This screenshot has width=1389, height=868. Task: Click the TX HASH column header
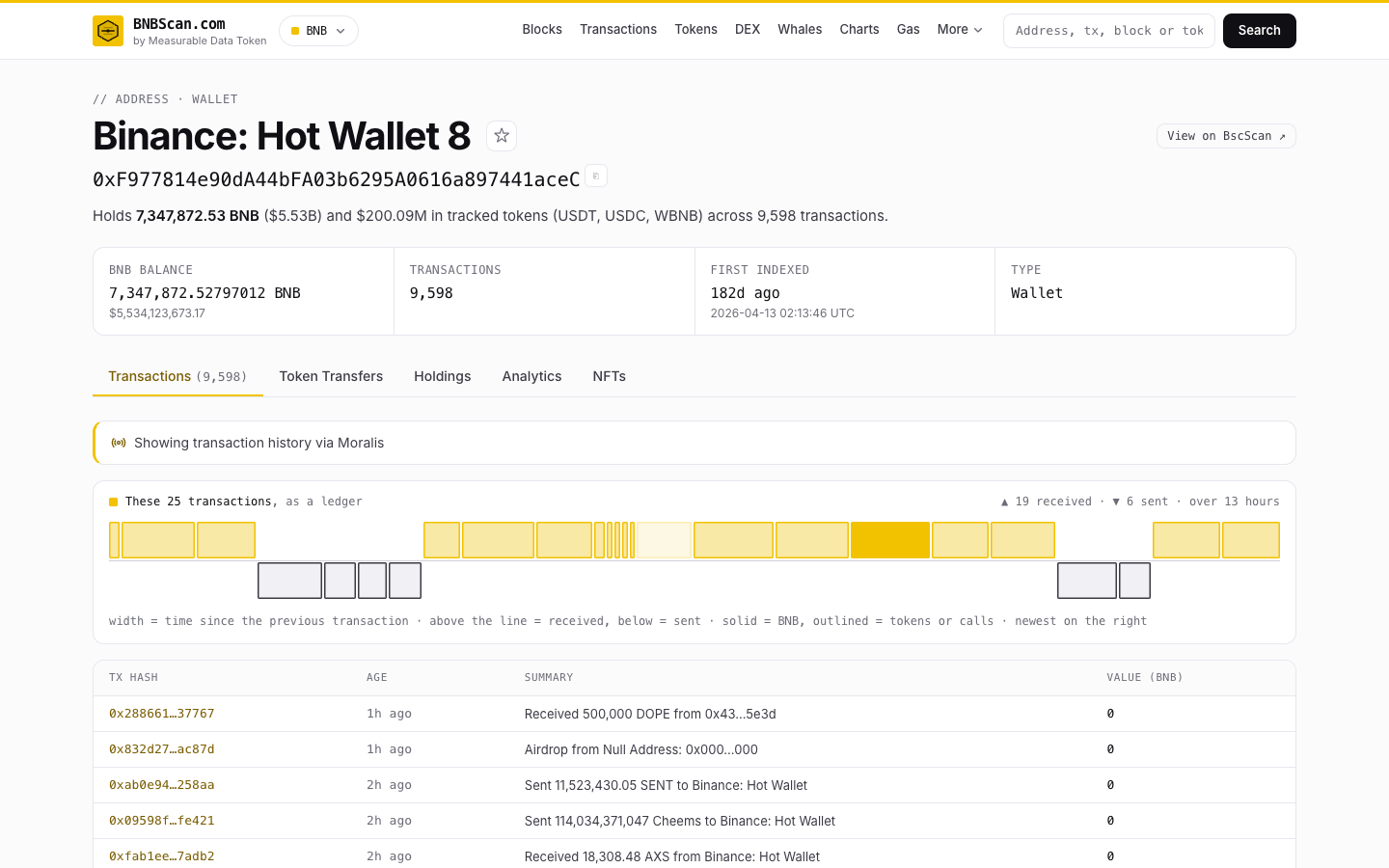click(x=133, y=678)
